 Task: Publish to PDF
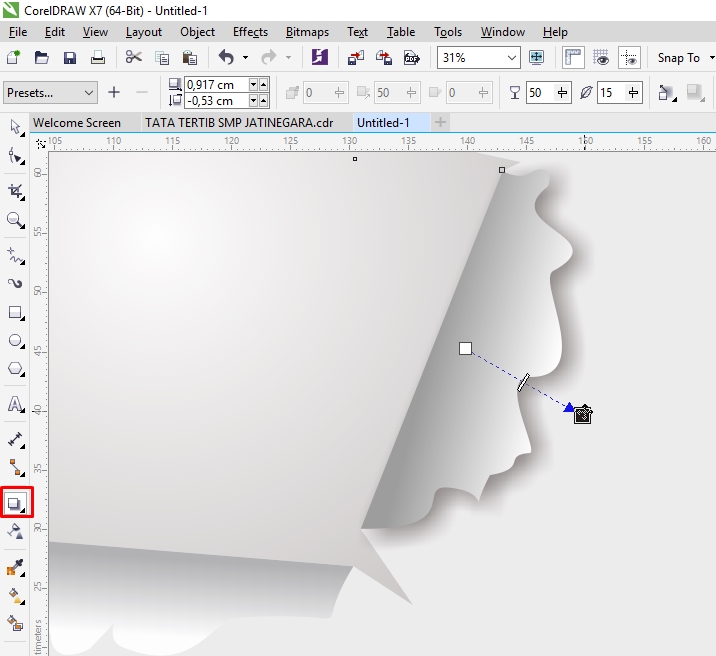point(411,58)
